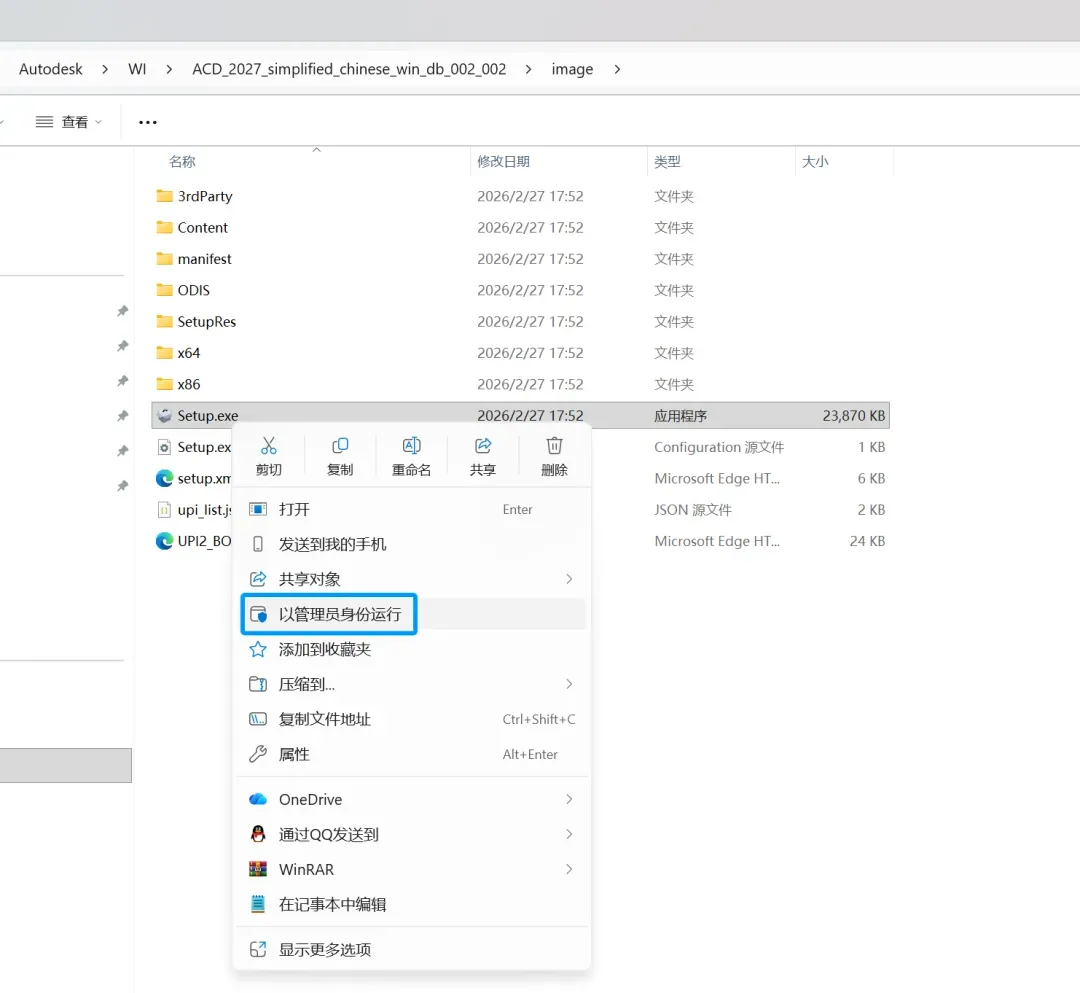This screenshot has width=1080, height=993.
Task: Click the Setup configuration file icon
Action: click(x=164, y=447)
